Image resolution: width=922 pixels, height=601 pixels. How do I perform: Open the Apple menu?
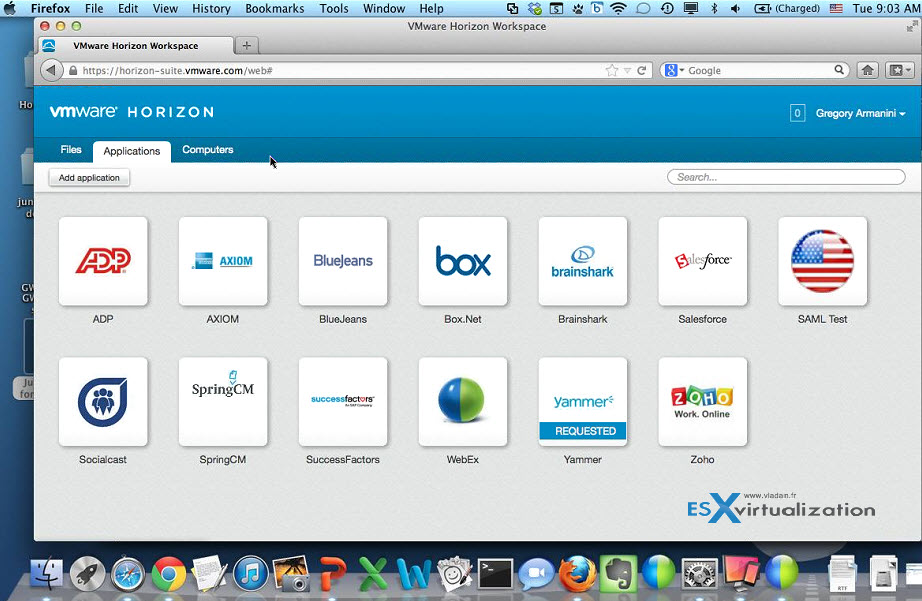coord(9,8)
